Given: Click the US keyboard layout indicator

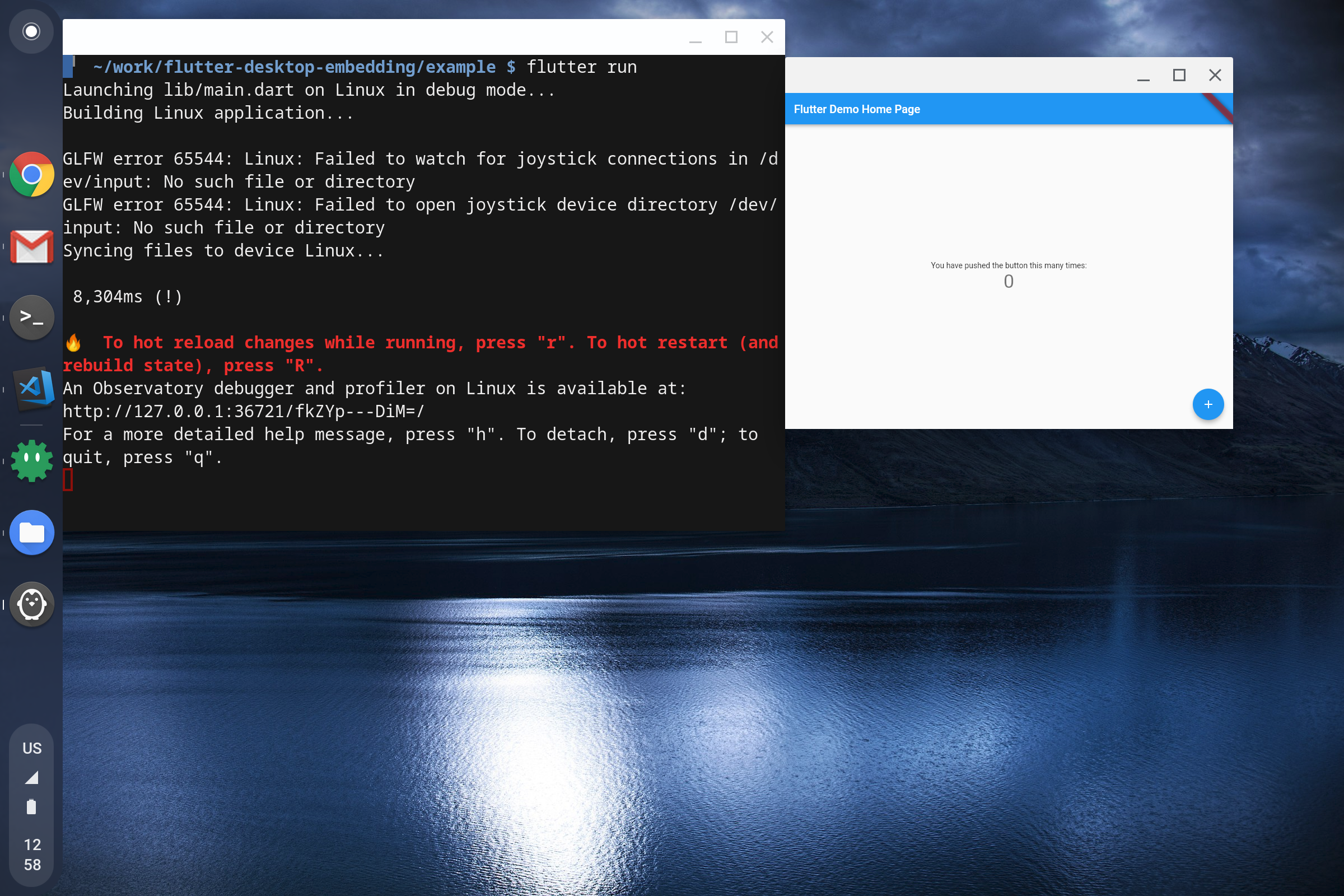Looking at the screenshot, I should coord(32,748).
